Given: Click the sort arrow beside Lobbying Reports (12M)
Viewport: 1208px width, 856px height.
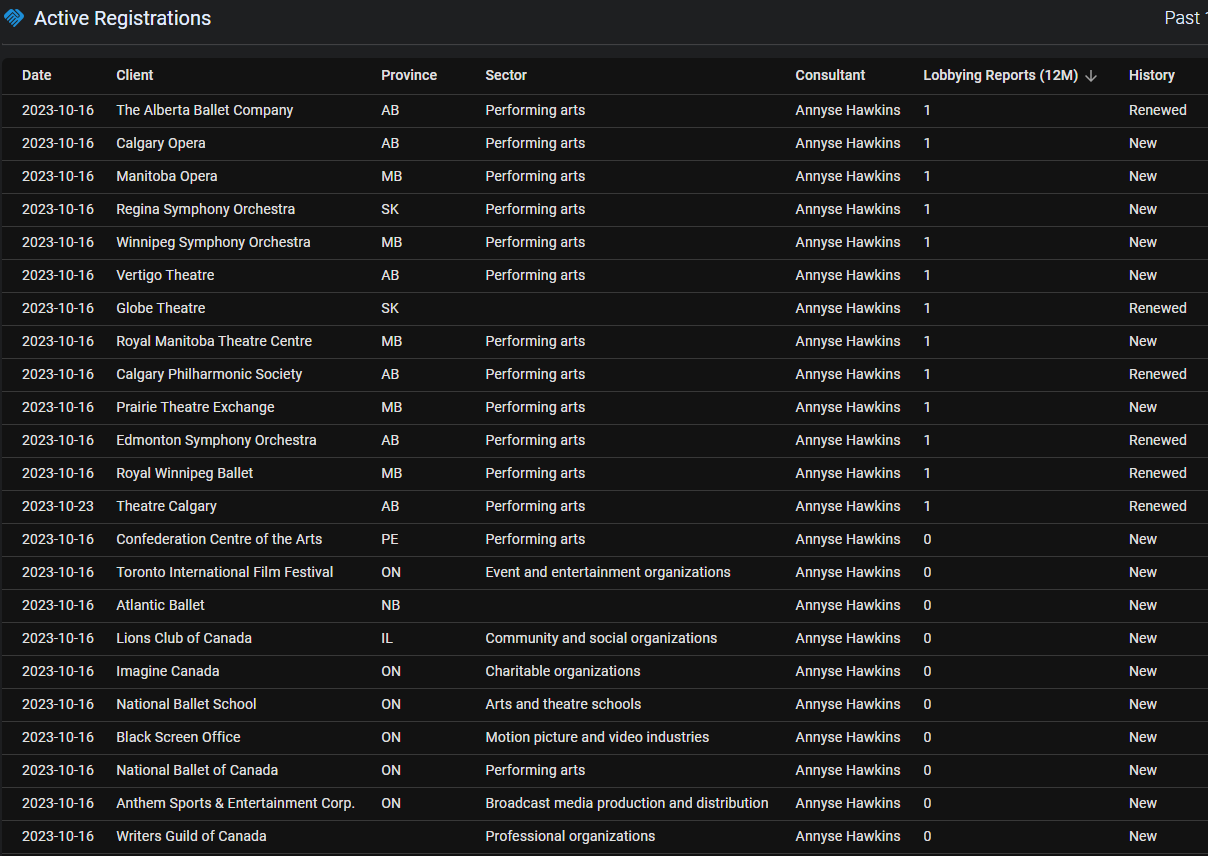Looking at the screenshot, I should [1091, 76].
